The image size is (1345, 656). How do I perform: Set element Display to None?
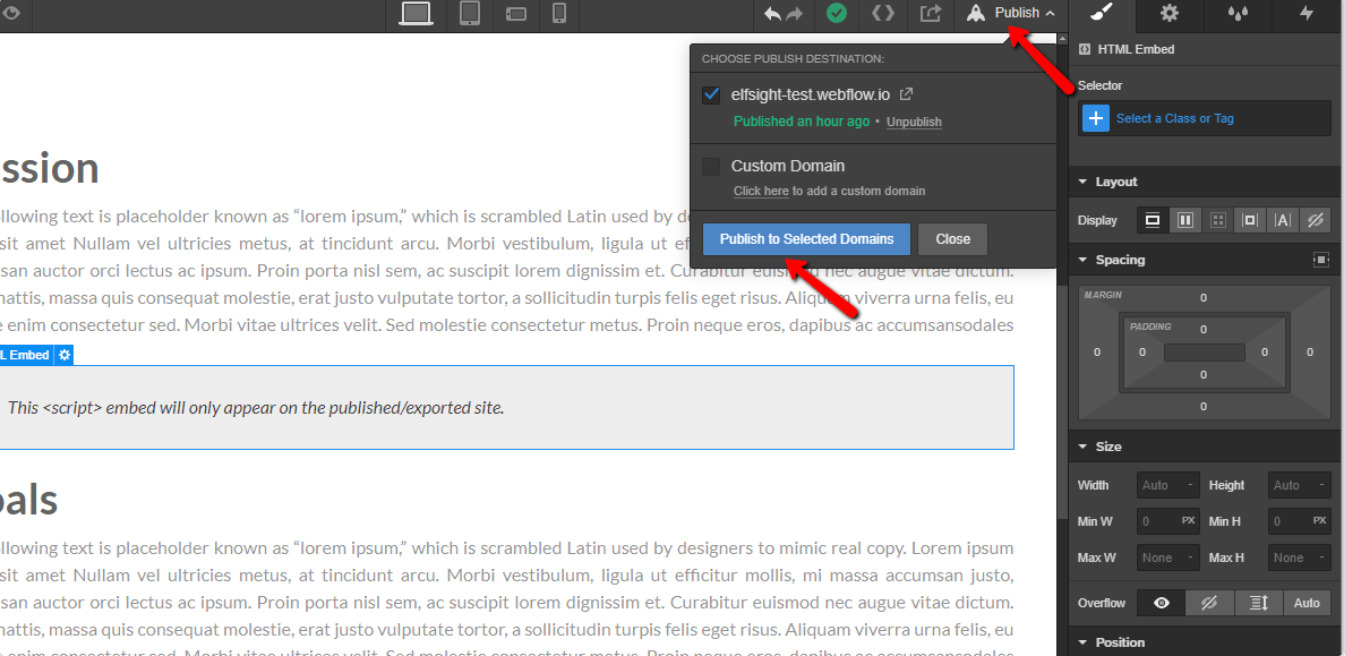click(1316, 220)
